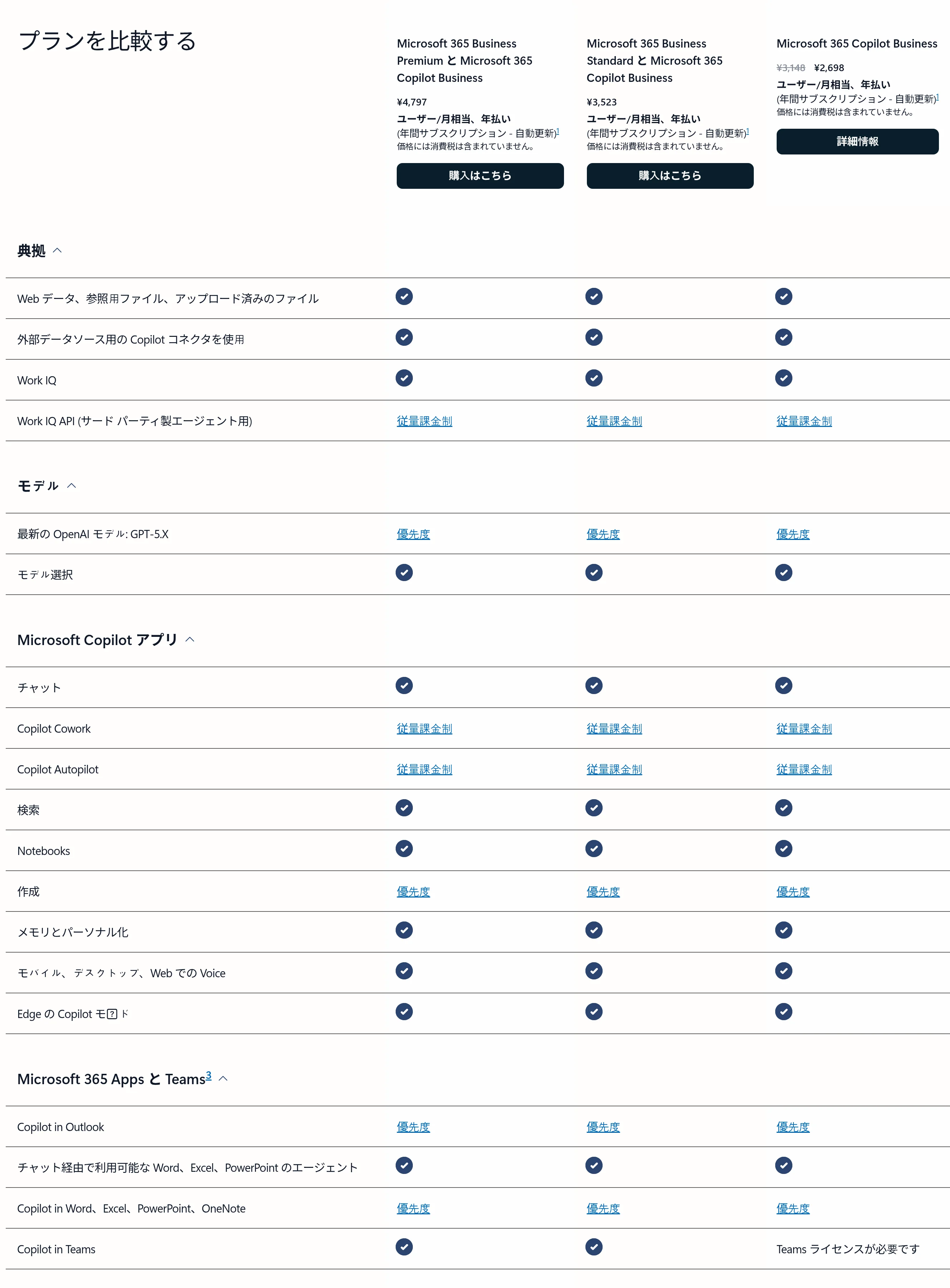Collapse the 典拠 section chevron

point(58,251)
